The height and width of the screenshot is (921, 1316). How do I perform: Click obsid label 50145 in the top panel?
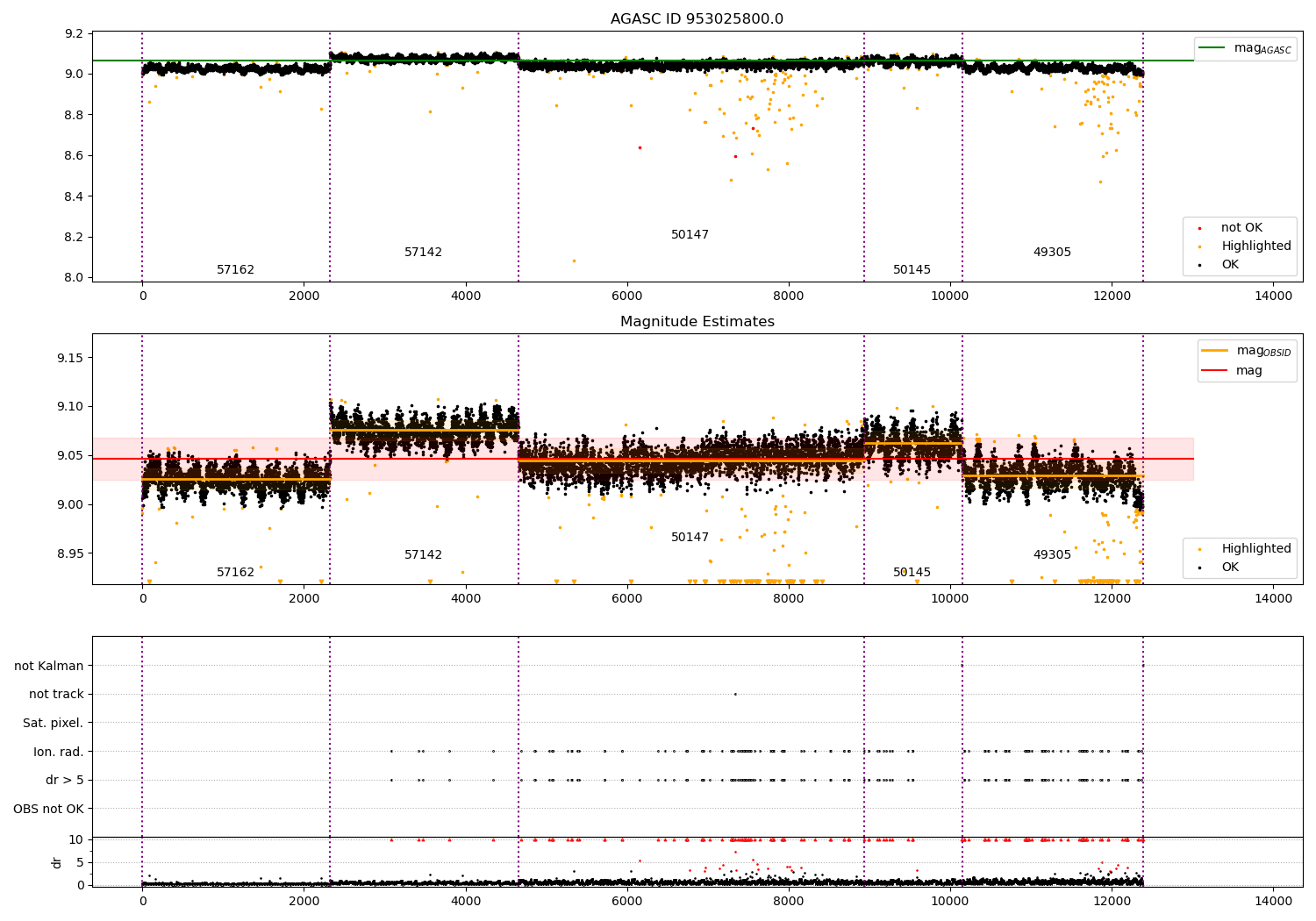(x=912, y=270)
